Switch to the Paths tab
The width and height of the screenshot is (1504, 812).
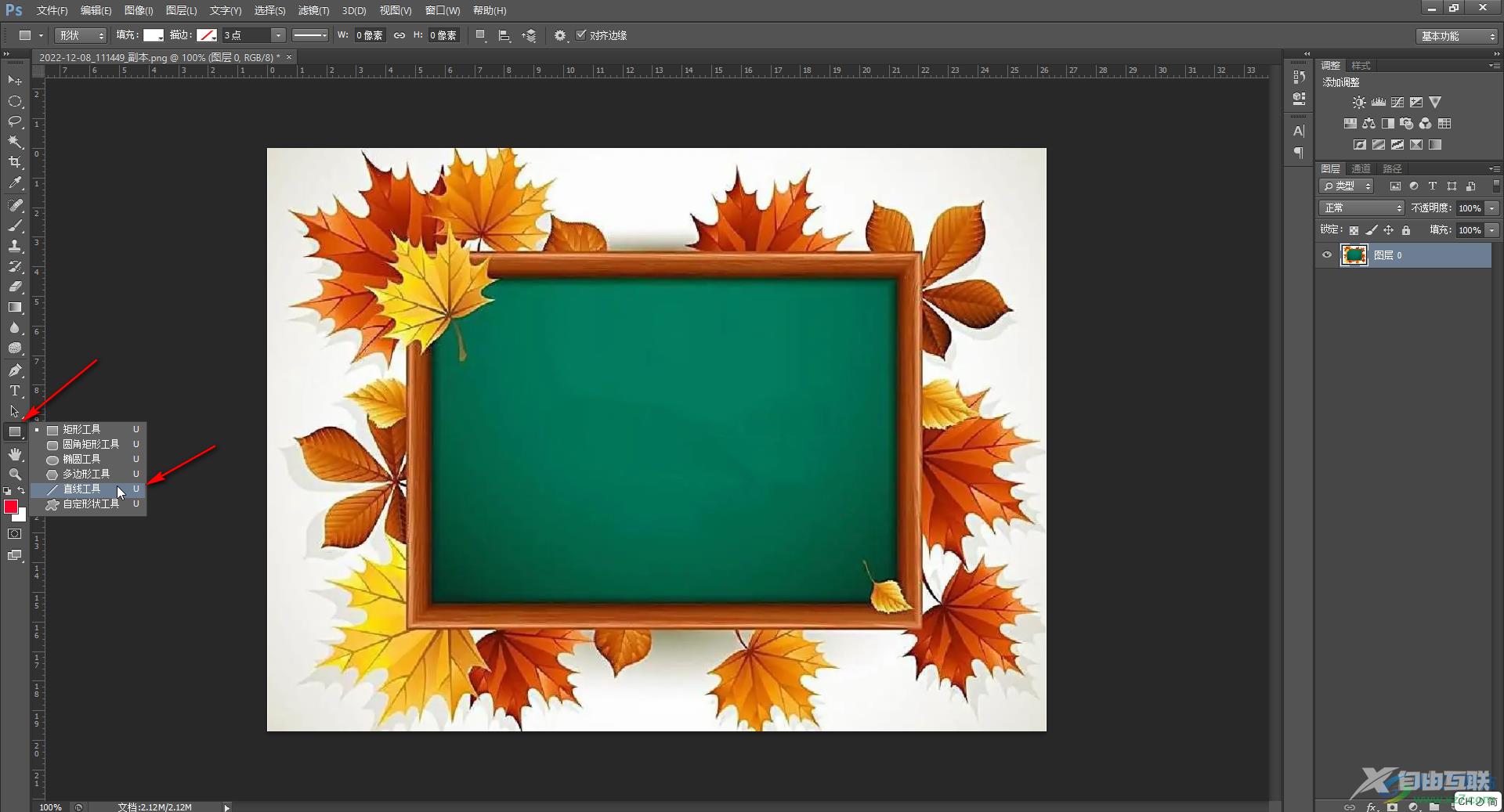tap(1392, 169)
